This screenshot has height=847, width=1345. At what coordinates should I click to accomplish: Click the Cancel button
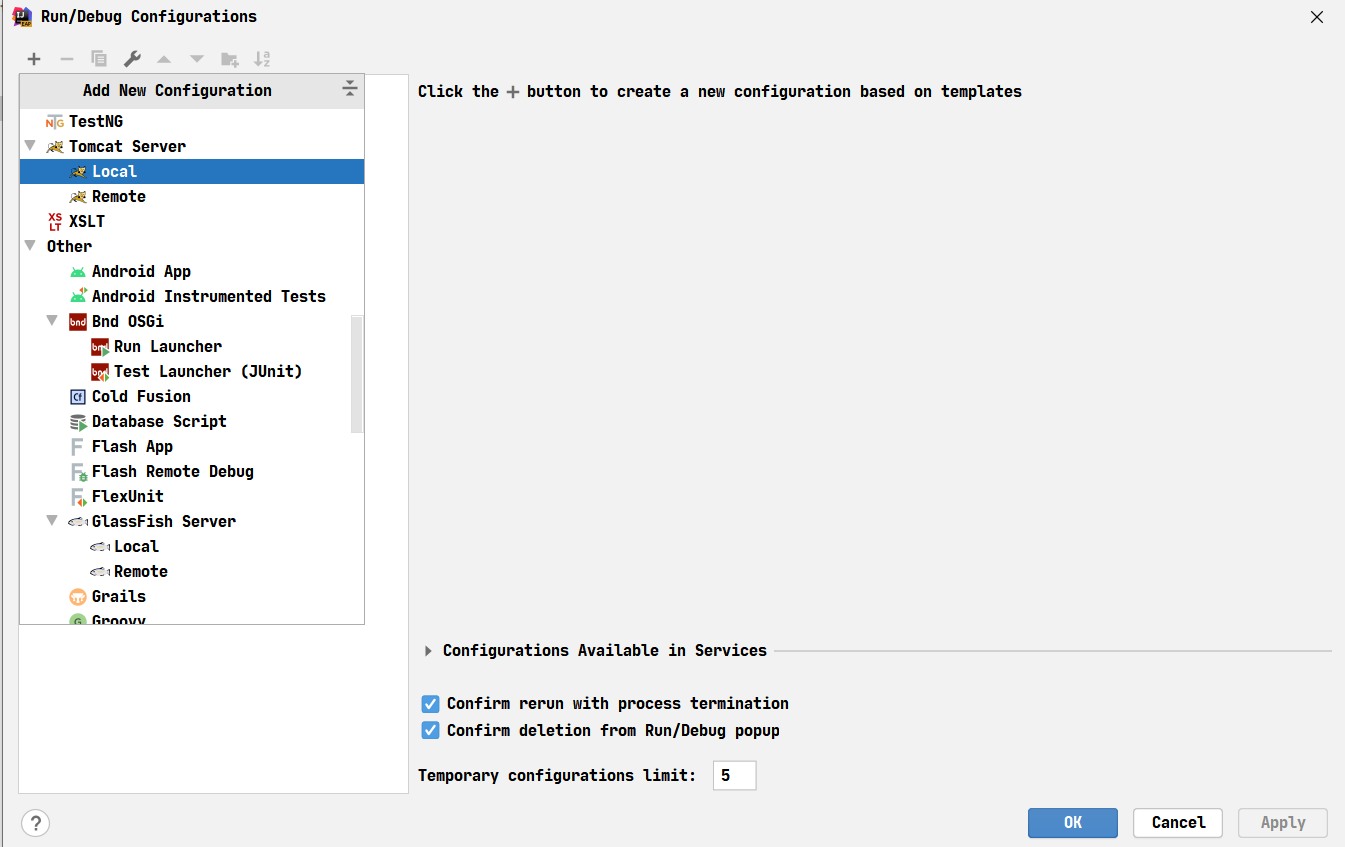click(1177, 823)
